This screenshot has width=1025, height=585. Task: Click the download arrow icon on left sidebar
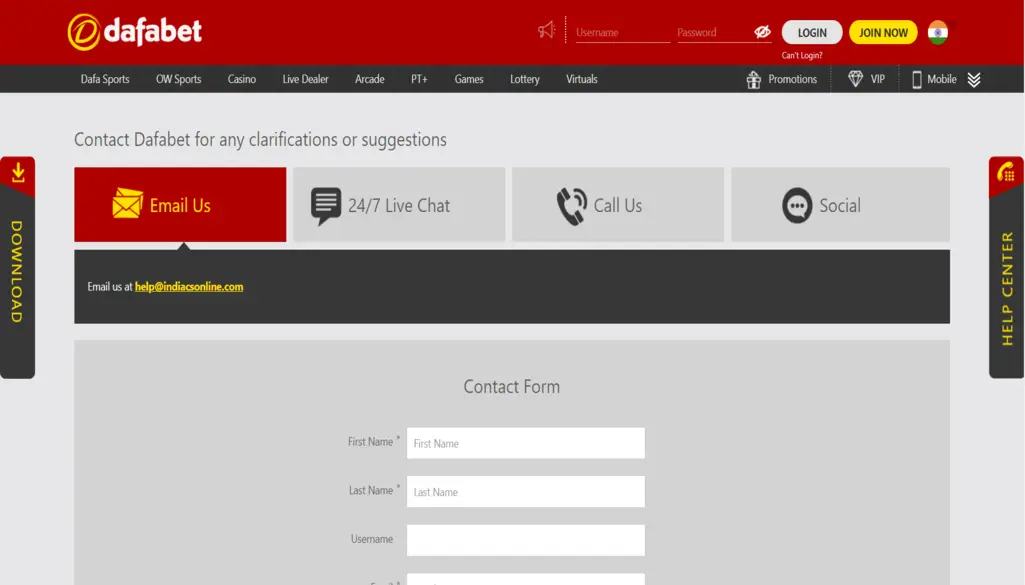(x=18, y=173)
